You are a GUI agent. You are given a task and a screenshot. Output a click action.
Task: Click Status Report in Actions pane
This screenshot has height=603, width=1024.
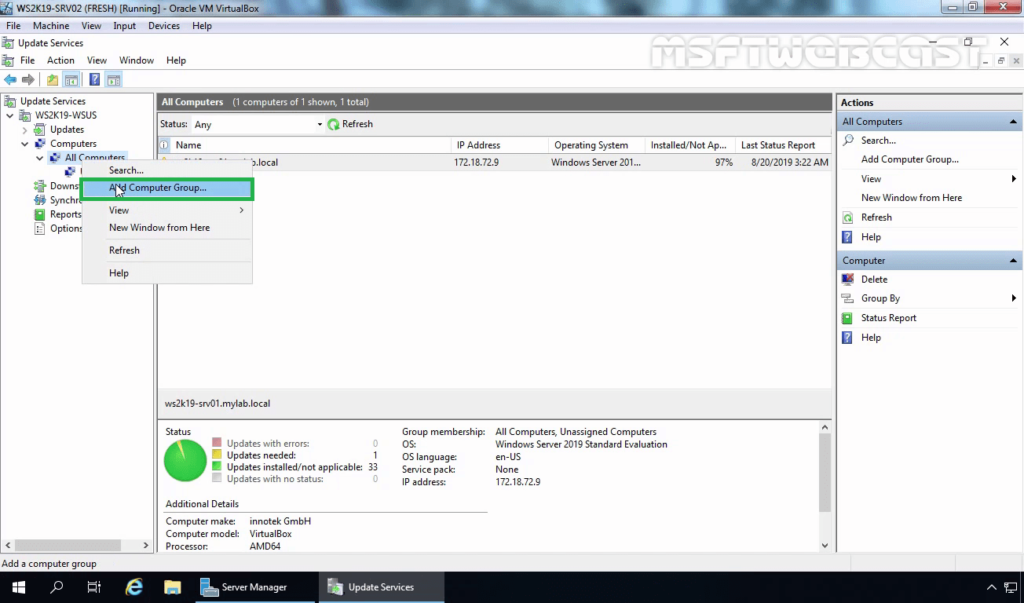tap(888, 318)
